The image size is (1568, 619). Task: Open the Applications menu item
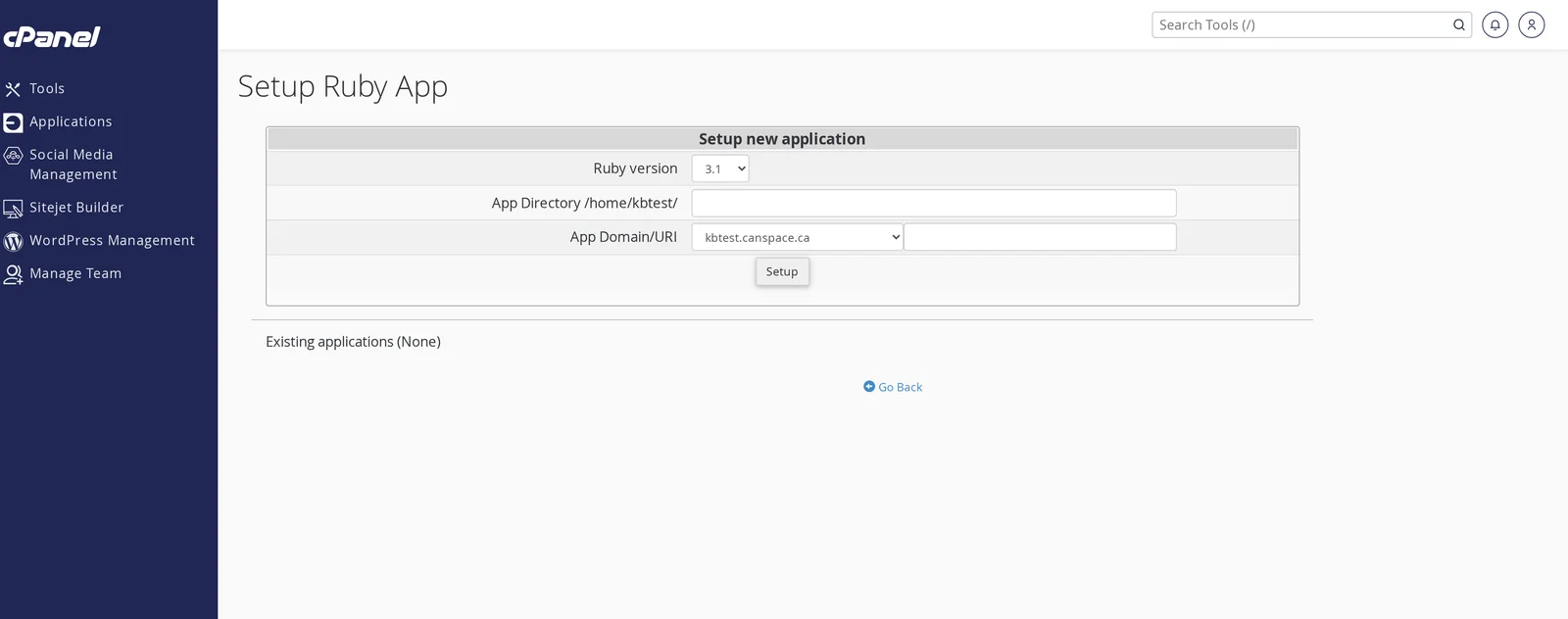click(x=71, y=121)
